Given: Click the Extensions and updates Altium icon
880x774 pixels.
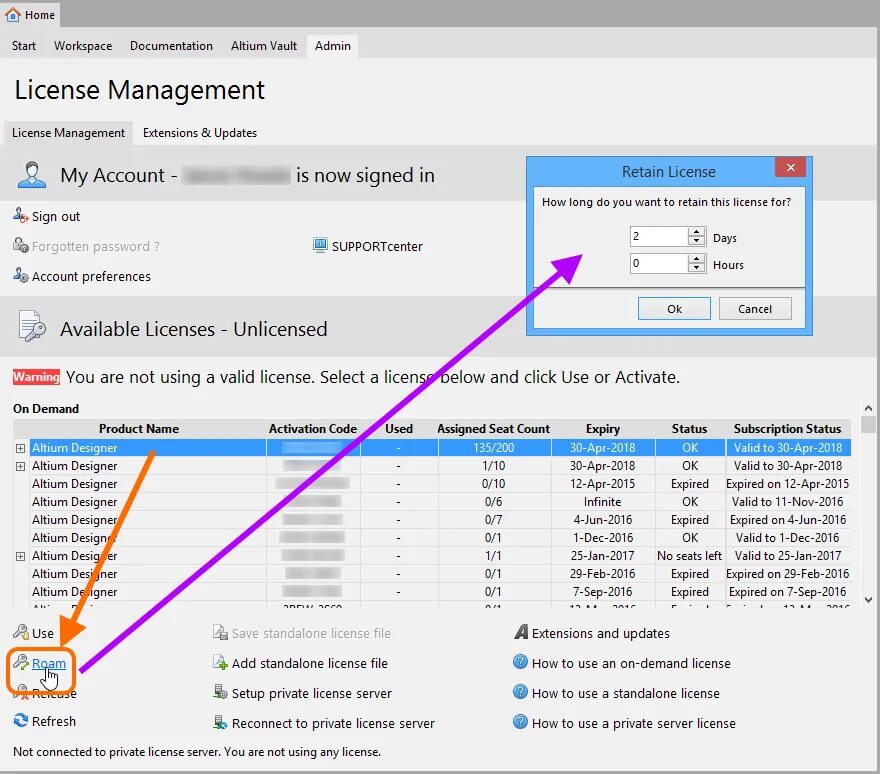Looking at the screenshot, I should [x=521, y=632].
